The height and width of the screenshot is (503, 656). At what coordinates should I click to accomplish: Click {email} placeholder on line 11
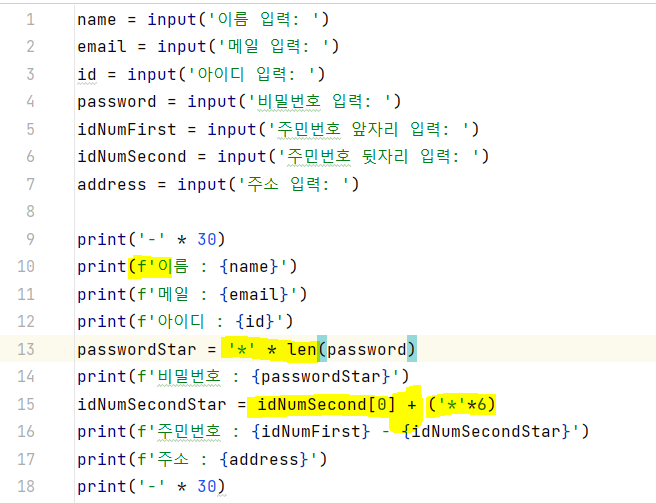click(254, 294)
